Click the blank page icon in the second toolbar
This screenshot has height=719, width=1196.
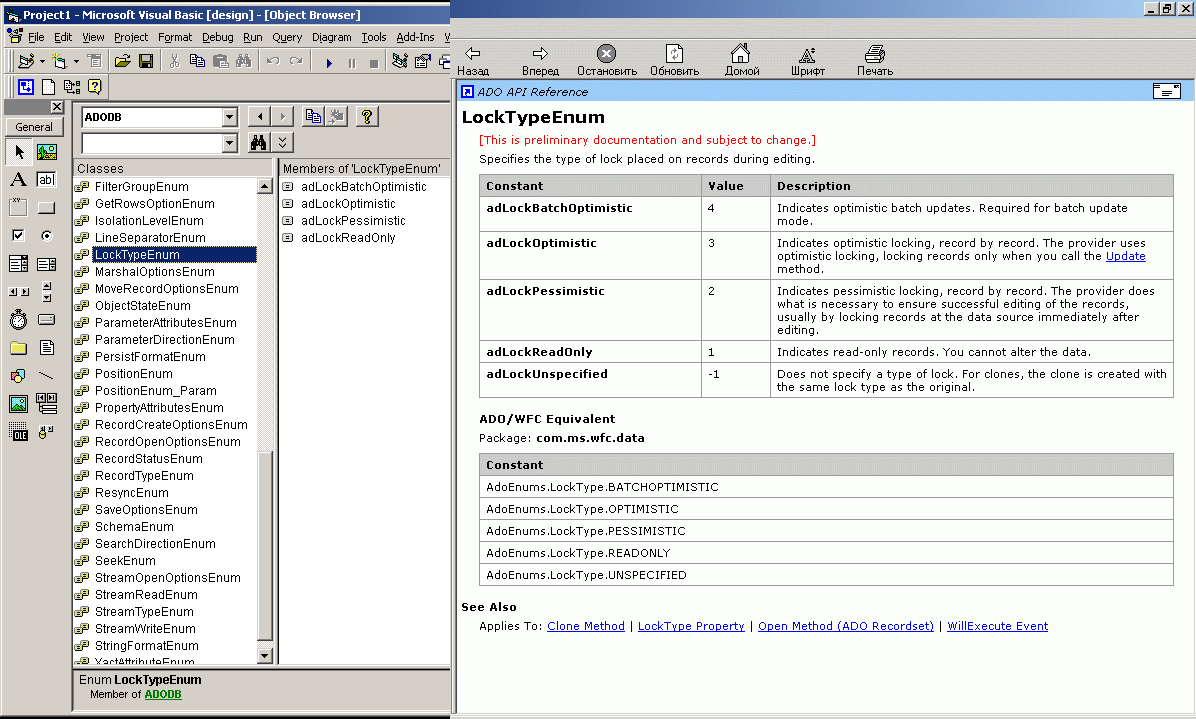click(x=48, y=86)
